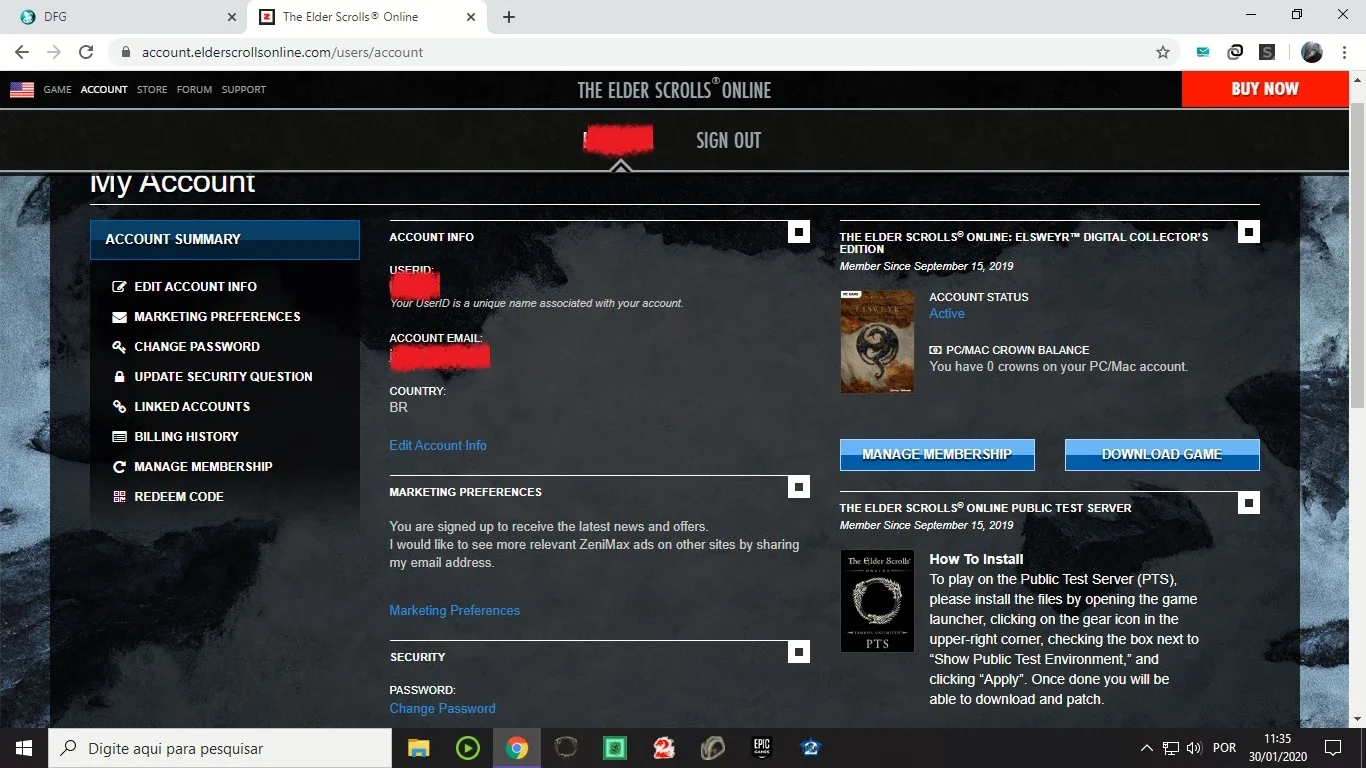Click the BUY NOW button
This screenshot has height=768, width=1366.
point(1265,89)
